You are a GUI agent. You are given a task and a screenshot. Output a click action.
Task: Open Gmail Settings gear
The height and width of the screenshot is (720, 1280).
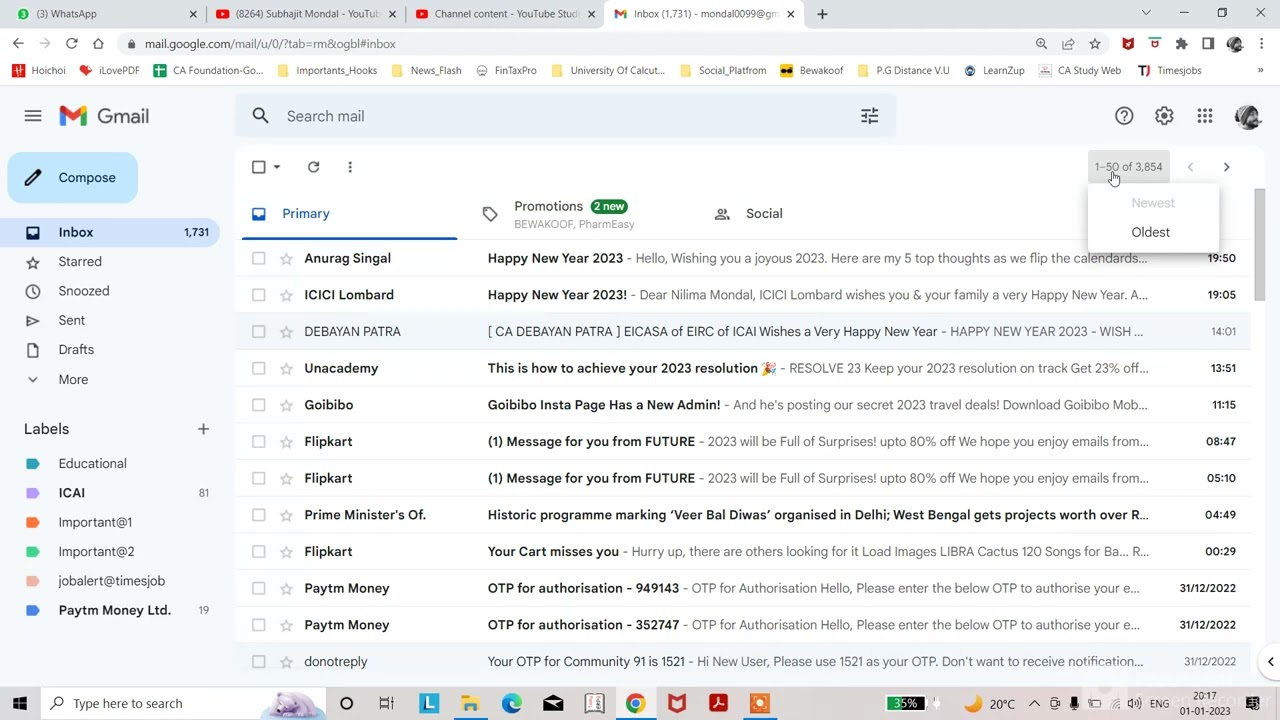click(x=1164, y=116)
